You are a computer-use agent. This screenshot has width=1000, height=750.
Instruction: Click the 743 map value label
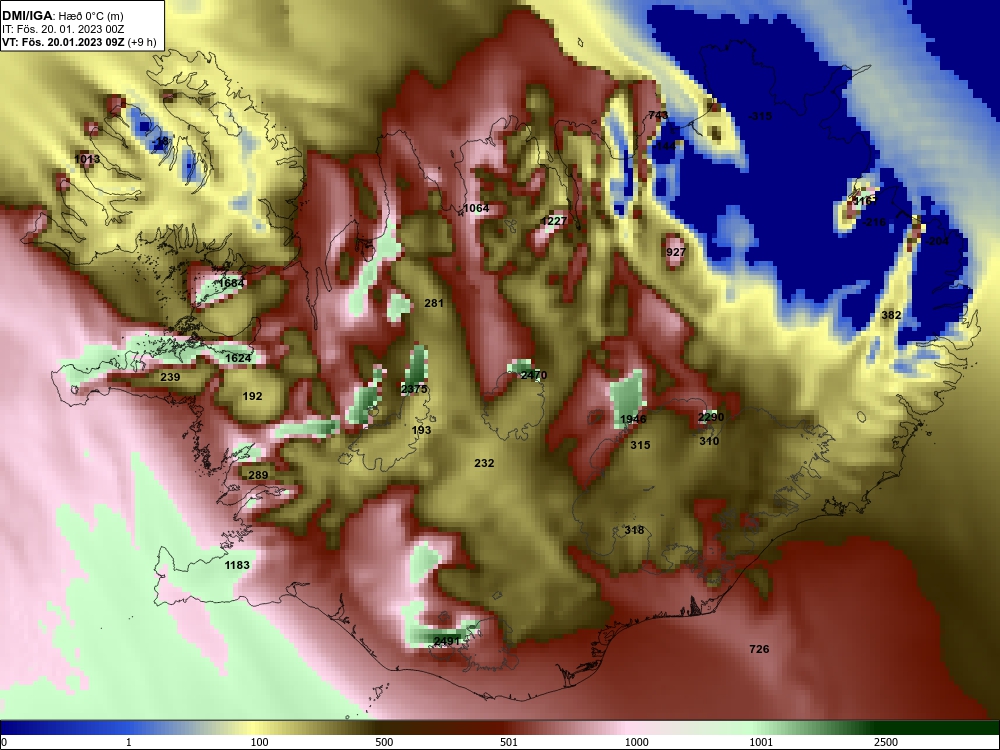[658, 115]
